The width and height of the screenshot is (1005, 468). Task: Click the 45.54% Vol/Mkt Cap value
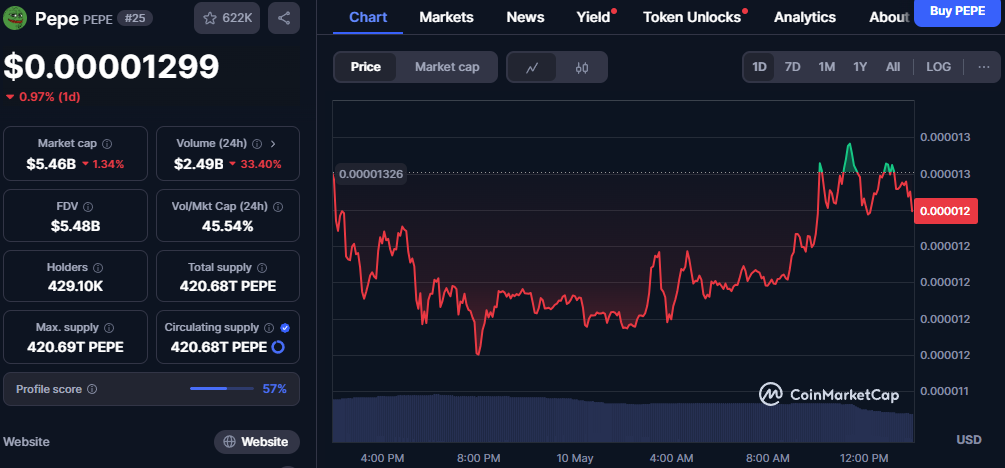pyautogui.click(x=228, y=226)
